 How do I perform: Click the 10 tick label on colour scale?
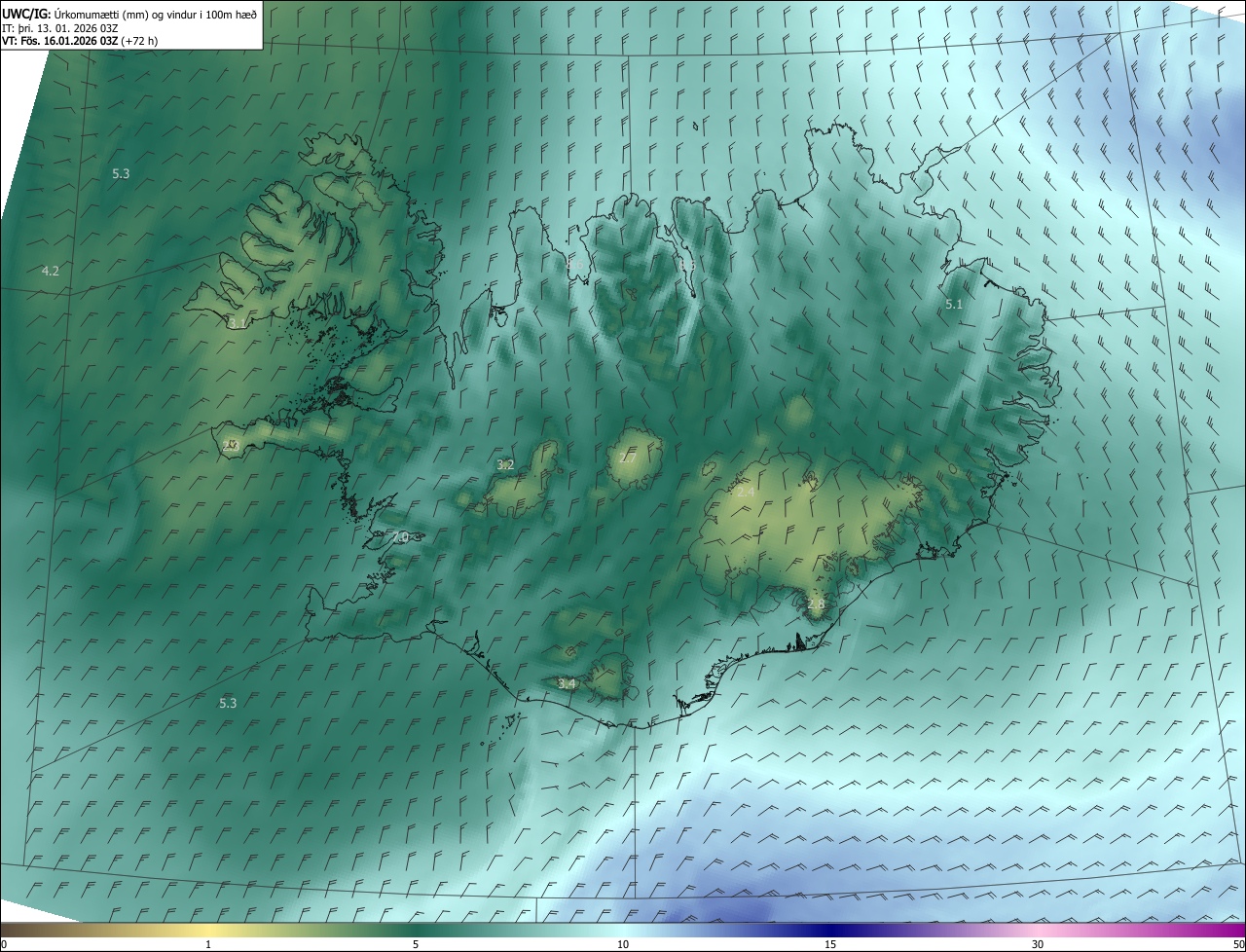tap(623, 944)
